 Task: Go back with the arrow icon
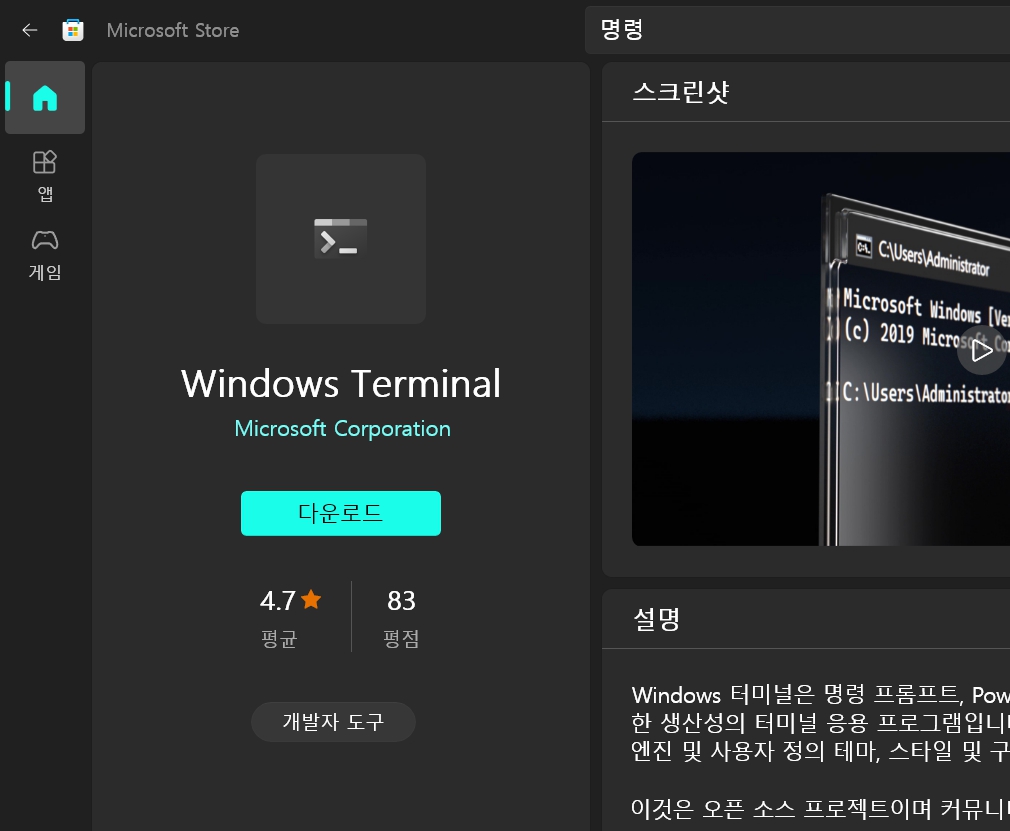(x=30, y=30)
